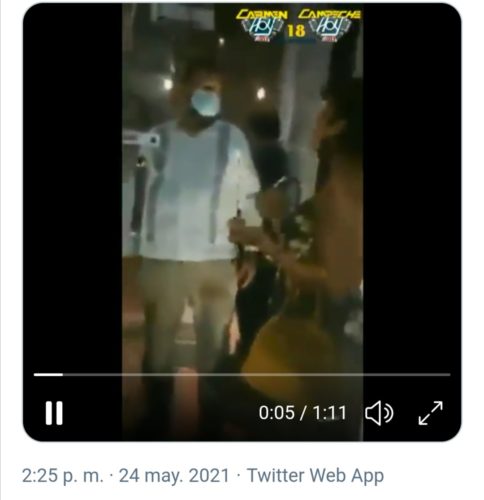Click the Campeche Hoy watermark logo
This screenshot has height=500, width=484.
coord(329,25)
